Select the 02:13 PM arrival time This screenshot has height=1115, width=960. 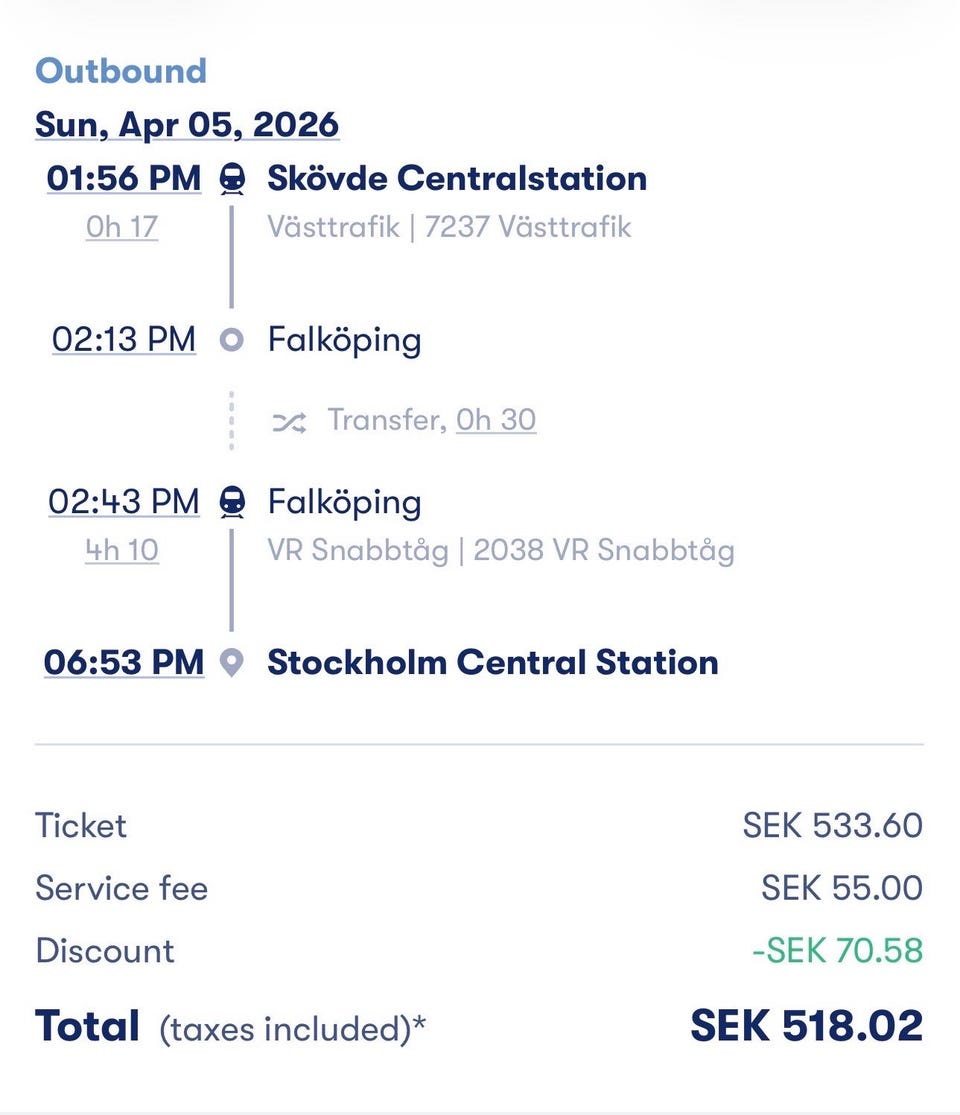(x=124, y=340)
